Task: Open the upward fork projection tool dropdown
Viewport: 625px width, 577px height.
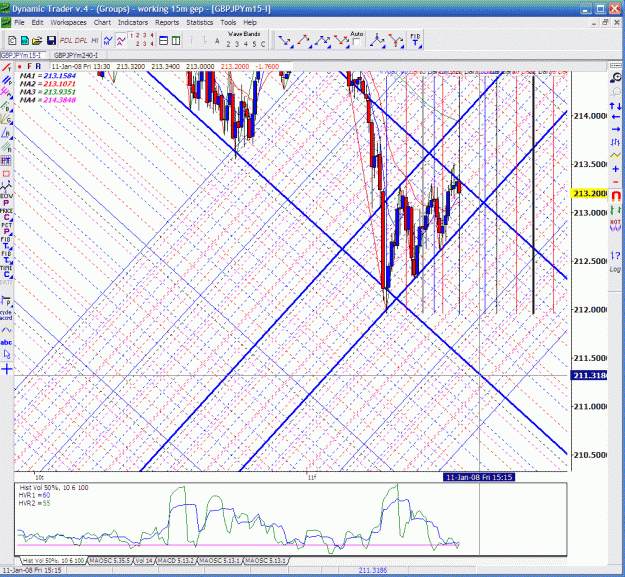Action: click(377, 41)
